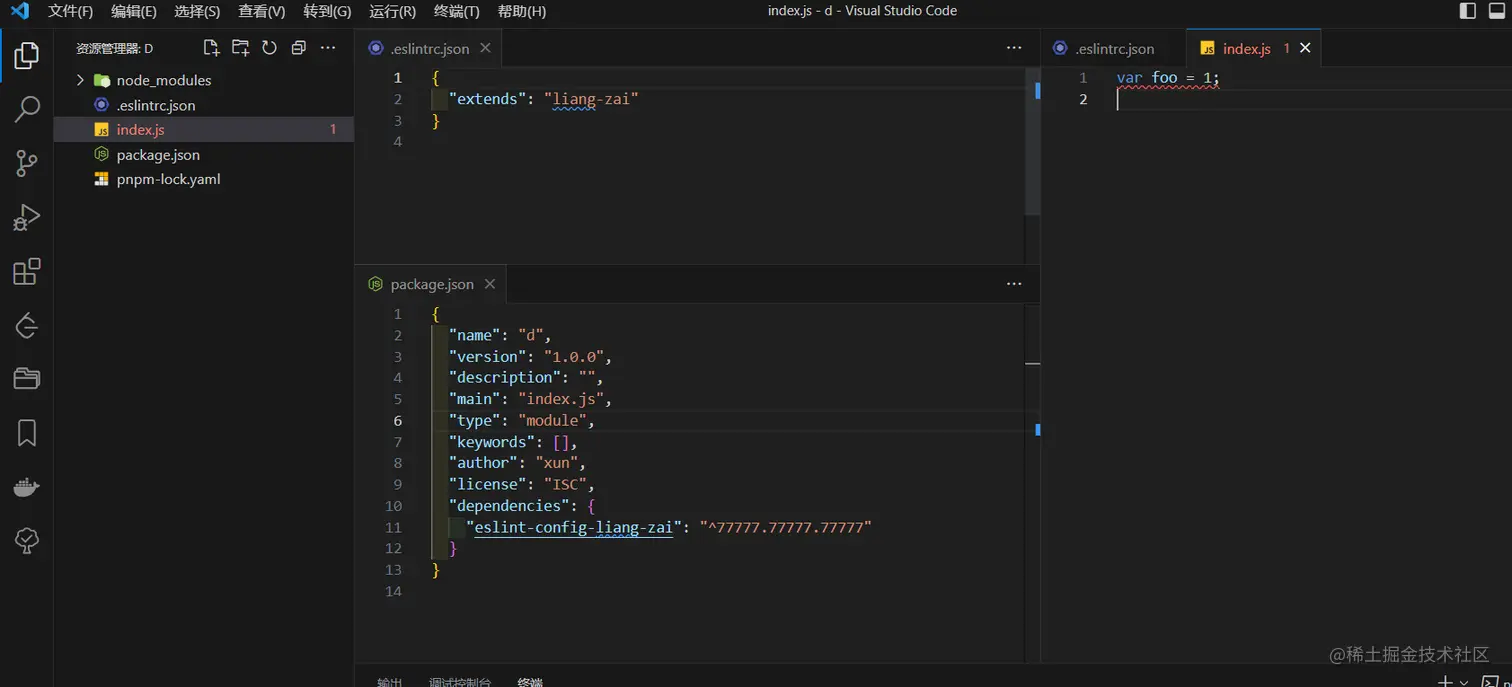This screenshot has height=687, width=1512.
Task: Click the "^77777.77777.77777" version string
Action: (786, 527)
